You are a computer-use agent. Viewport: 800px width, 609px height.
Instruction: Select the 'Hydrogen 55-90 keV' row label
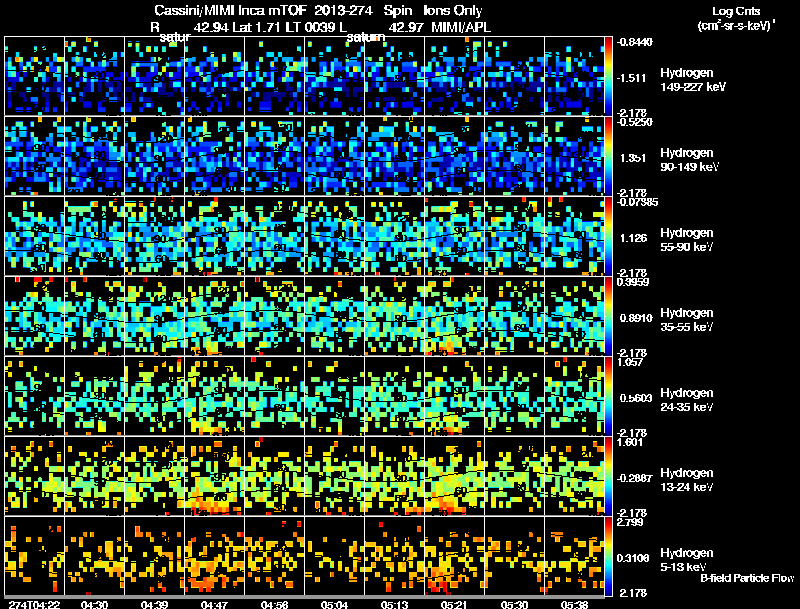[x=687, y=240]
